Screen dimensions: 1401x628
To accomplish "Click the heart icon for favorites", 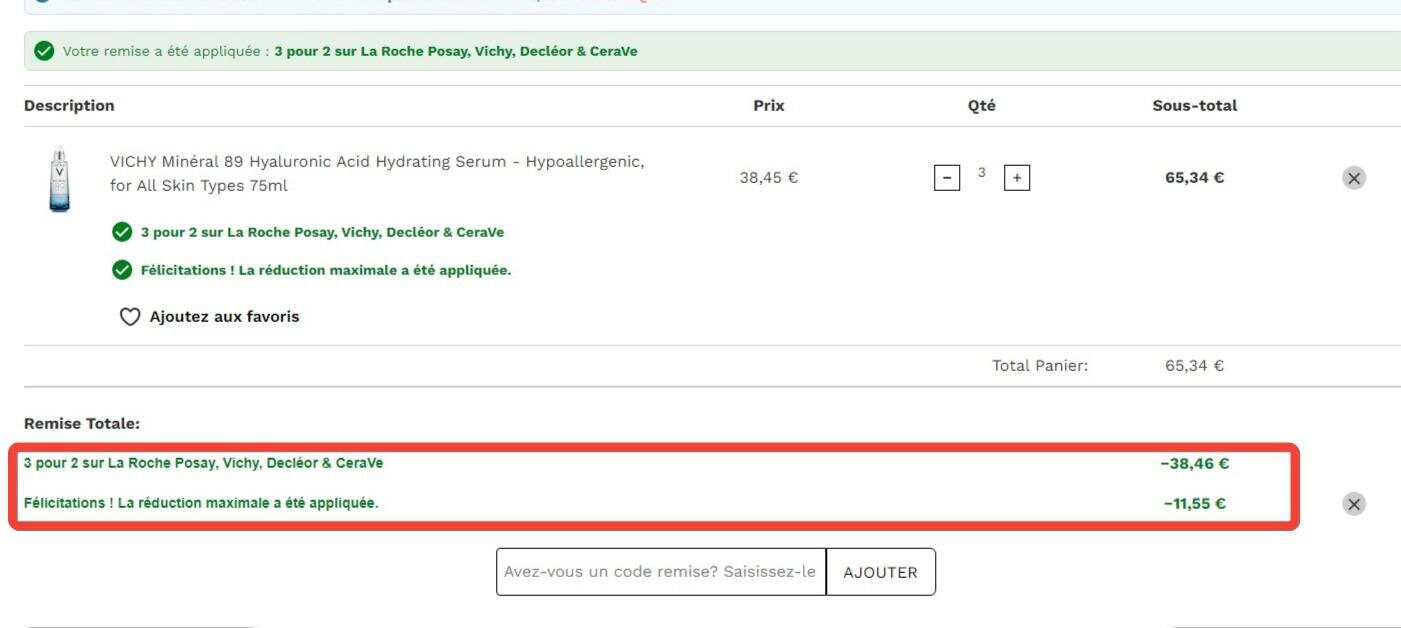I will coord(129,317).
